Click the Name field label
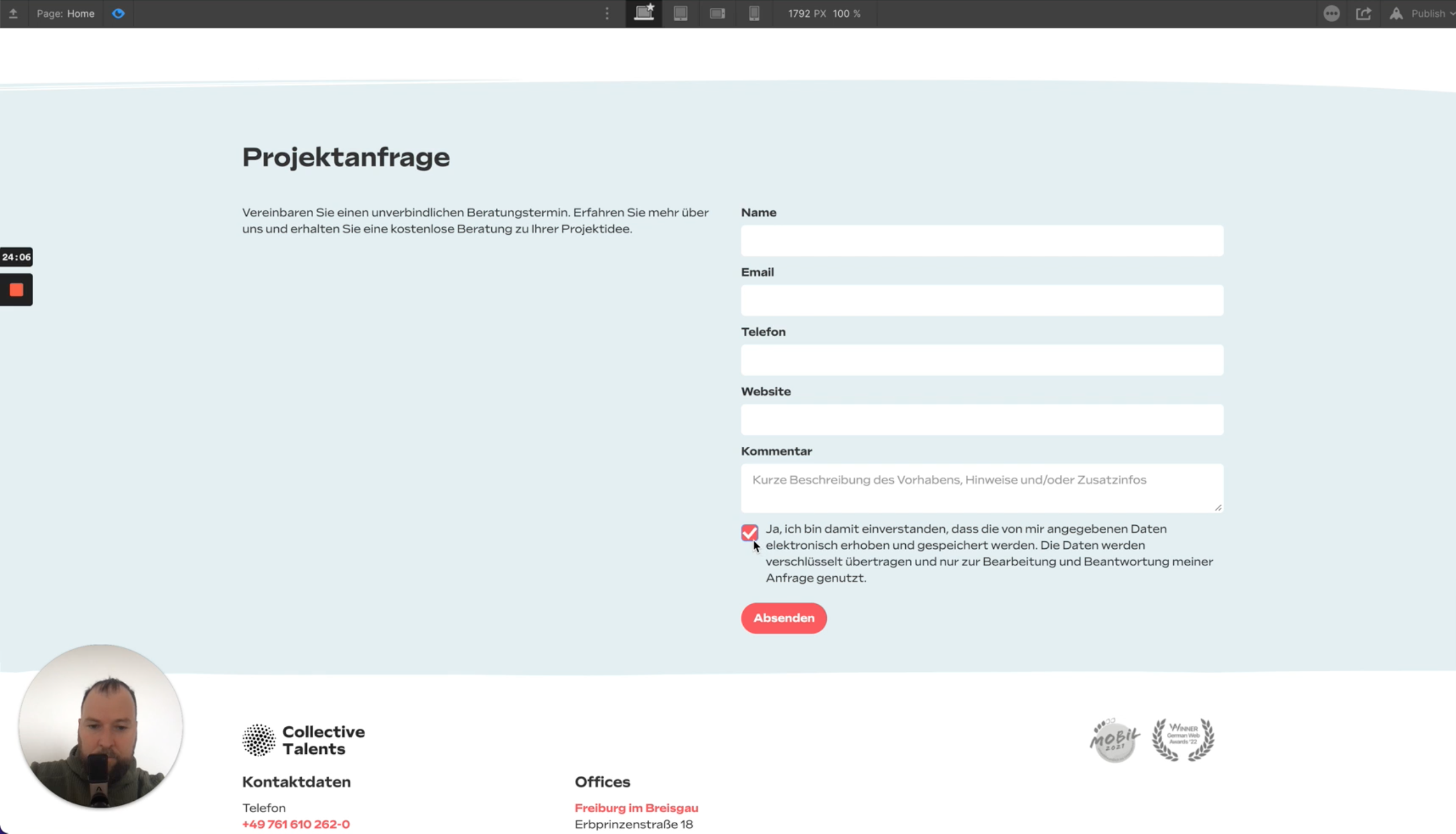Image resolution: width=1456 pixels, height=834 pixels. 759,213
